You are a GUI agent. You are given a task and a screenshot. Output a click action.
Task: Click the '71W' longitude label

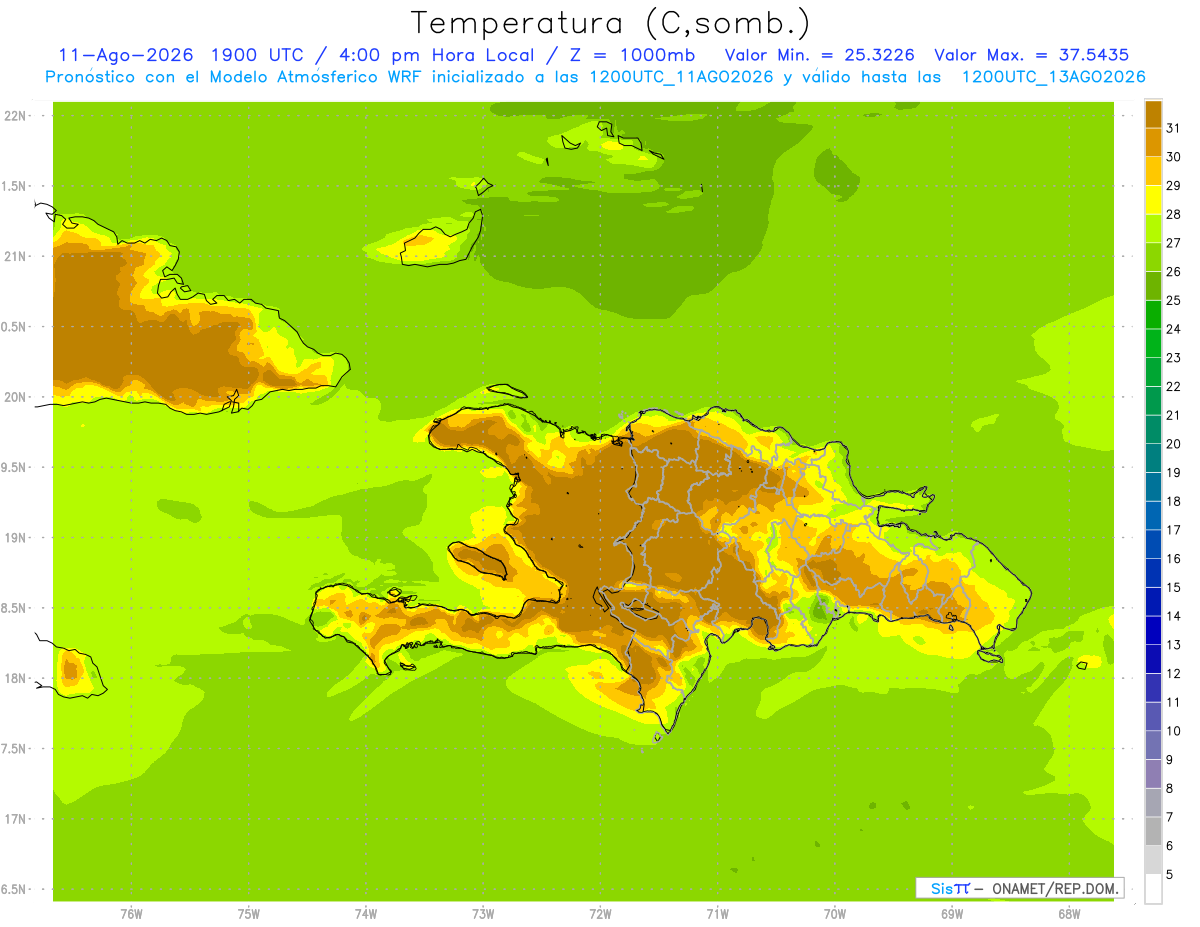pos(717,914)
